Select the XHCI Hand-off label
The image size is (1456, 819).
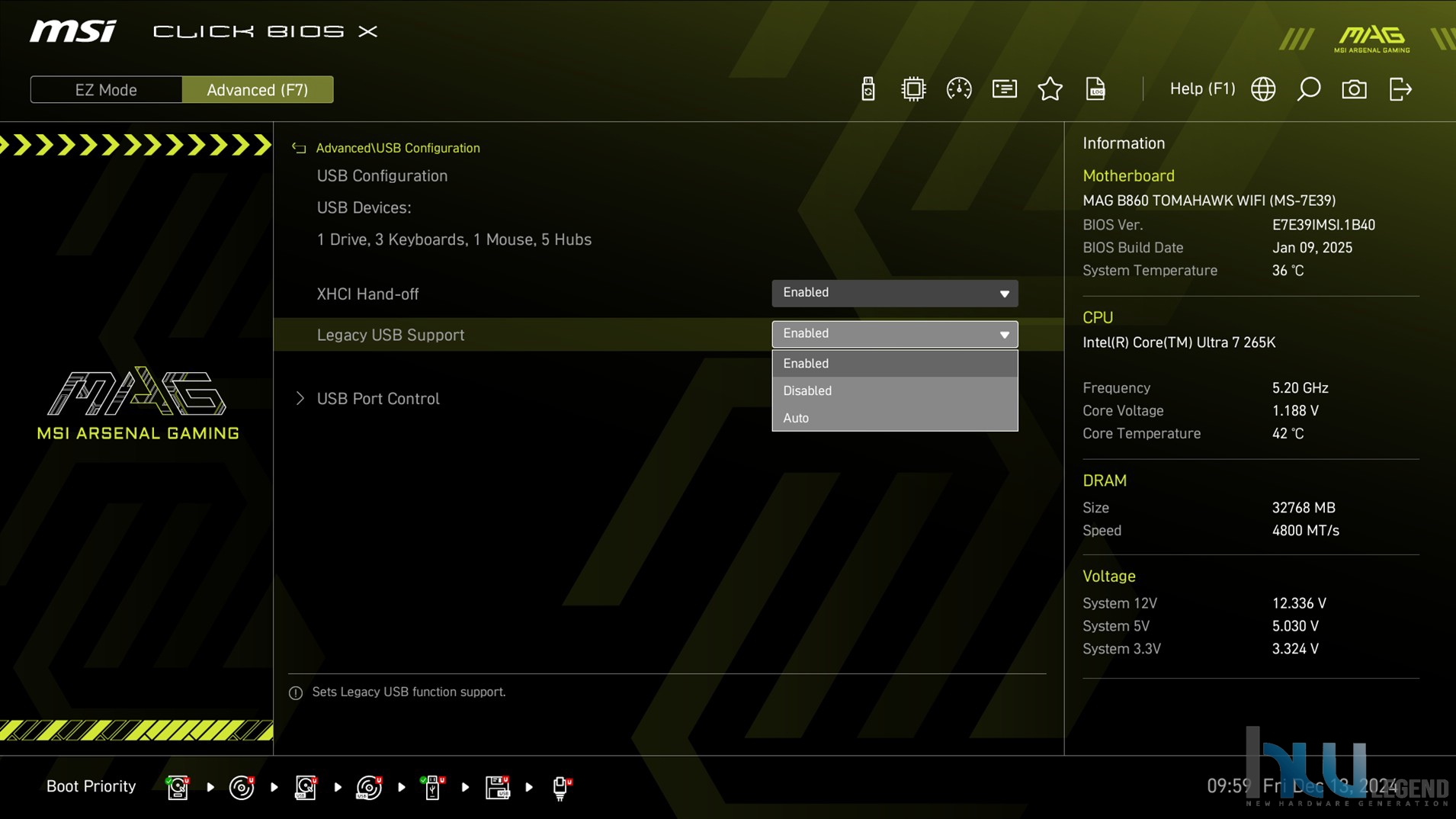(367, 294)
